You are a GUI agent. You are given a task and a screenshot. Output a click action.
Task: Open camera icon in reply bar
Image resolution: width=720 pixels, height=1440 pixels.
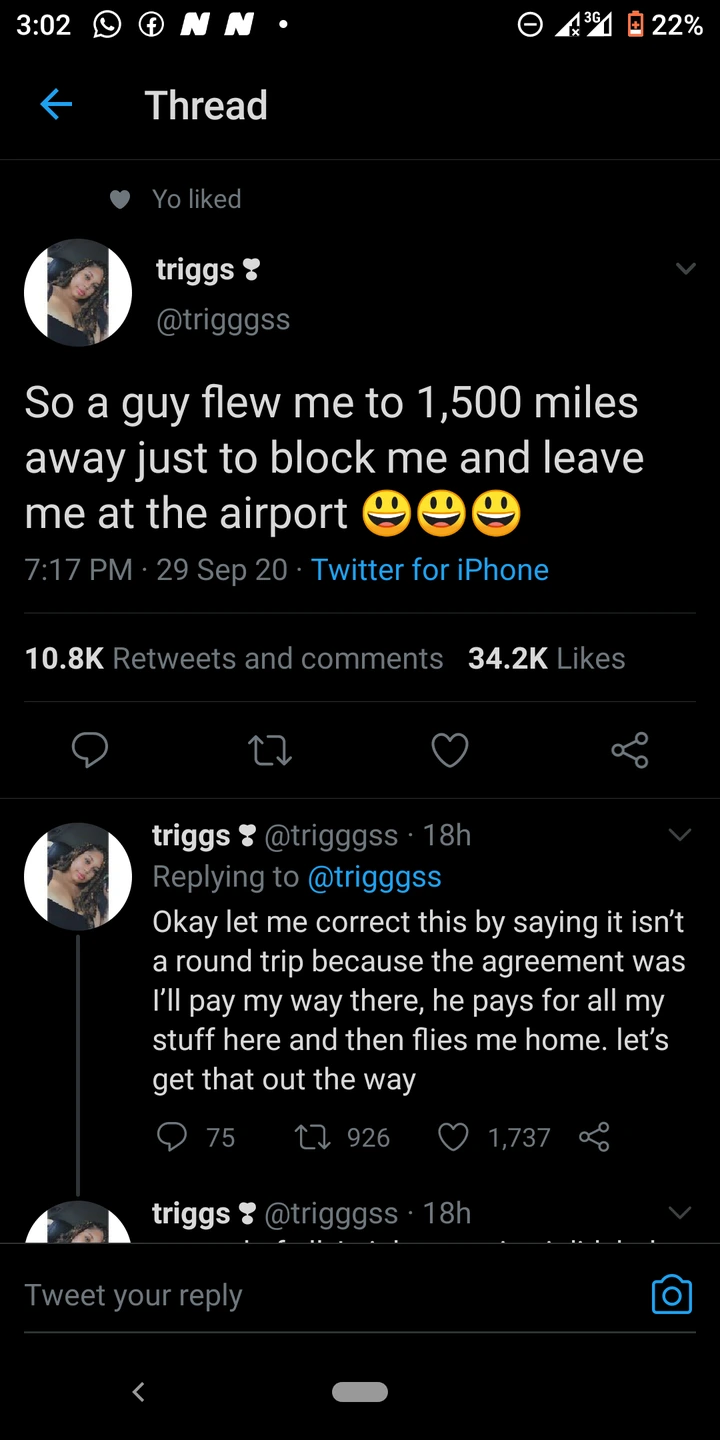(x=671, y=1294)
